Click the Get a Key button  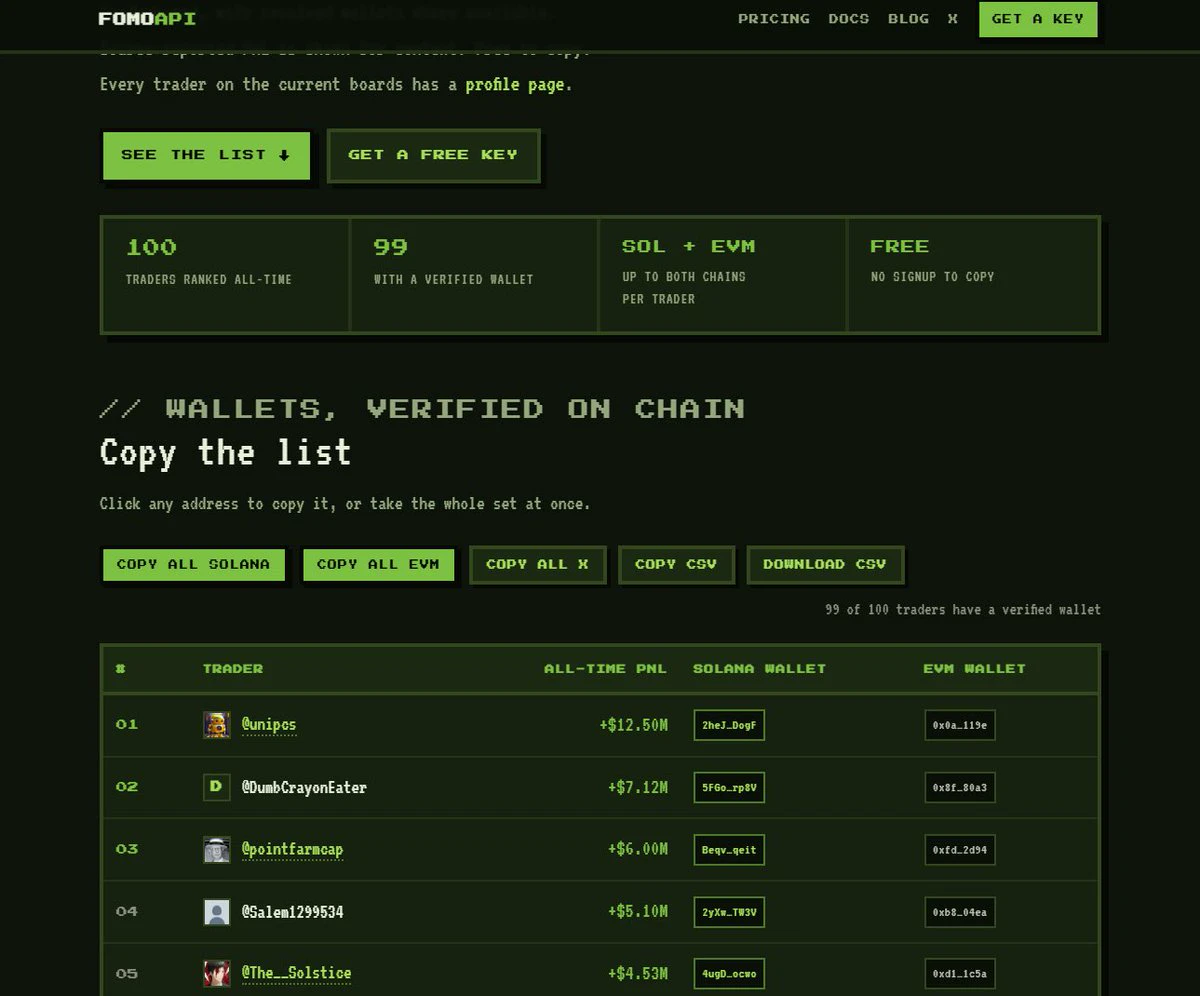point(1038,19)
